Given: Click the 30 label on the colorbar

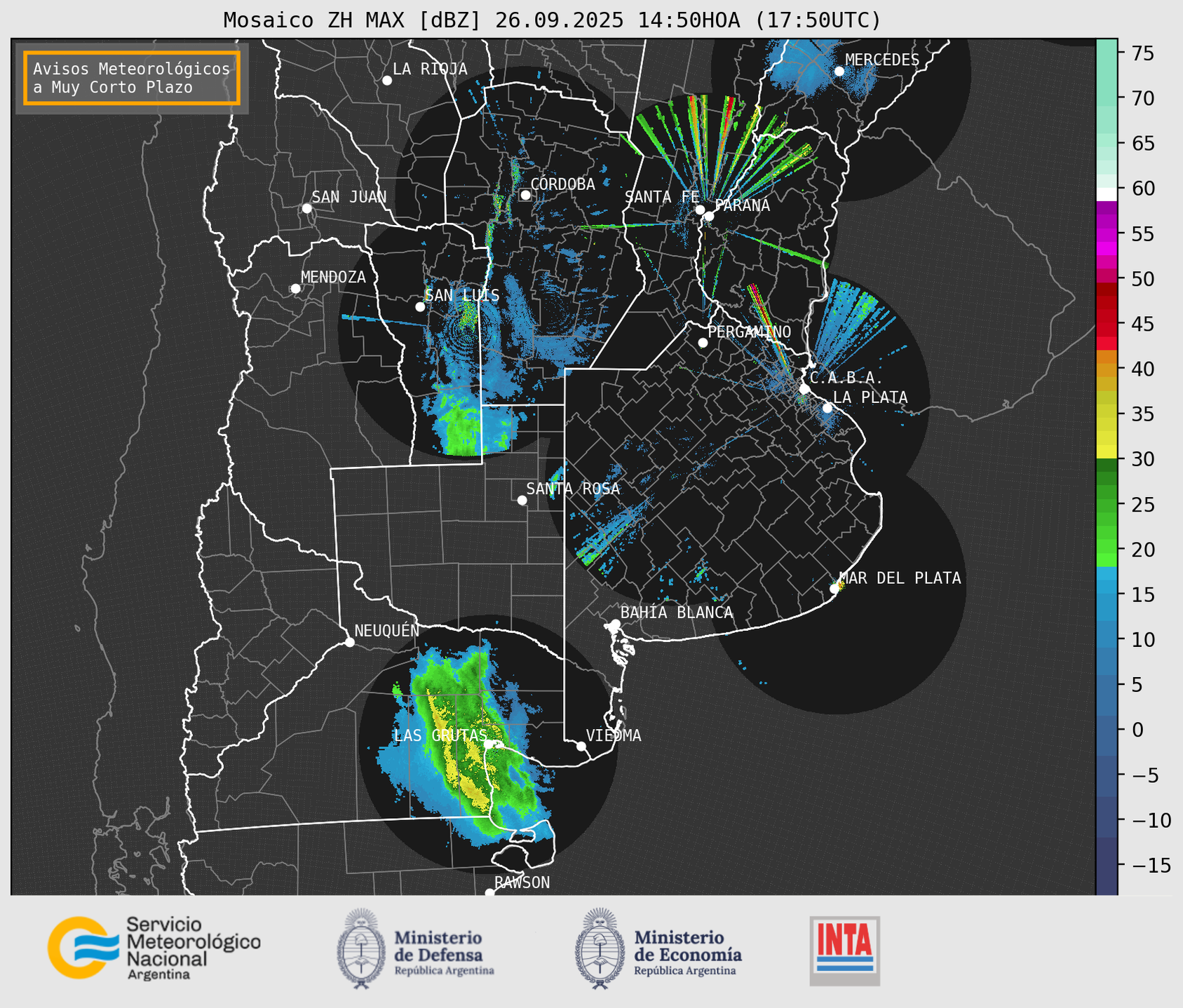Looking at the screenshot, I should pyautogui.click(x=1142, y=459).
